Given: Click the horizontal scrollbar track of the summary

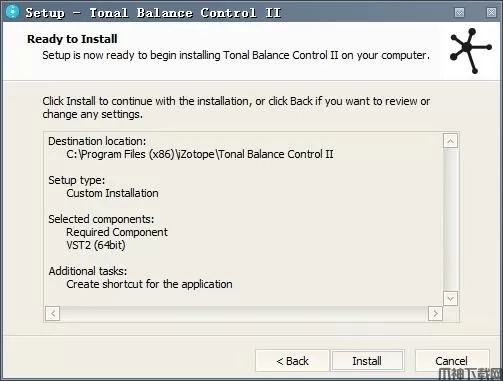Looking at the screenshot, I should tap(244, 313).
